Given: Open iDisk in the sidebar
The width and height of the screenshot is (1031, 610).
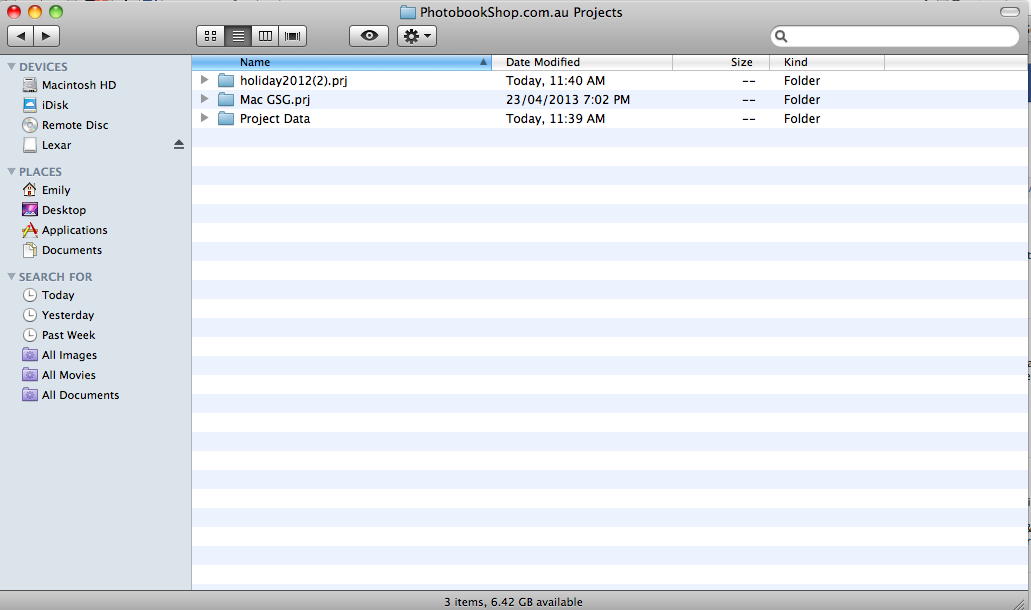Looking at the screenshot, I should [54, 105].
